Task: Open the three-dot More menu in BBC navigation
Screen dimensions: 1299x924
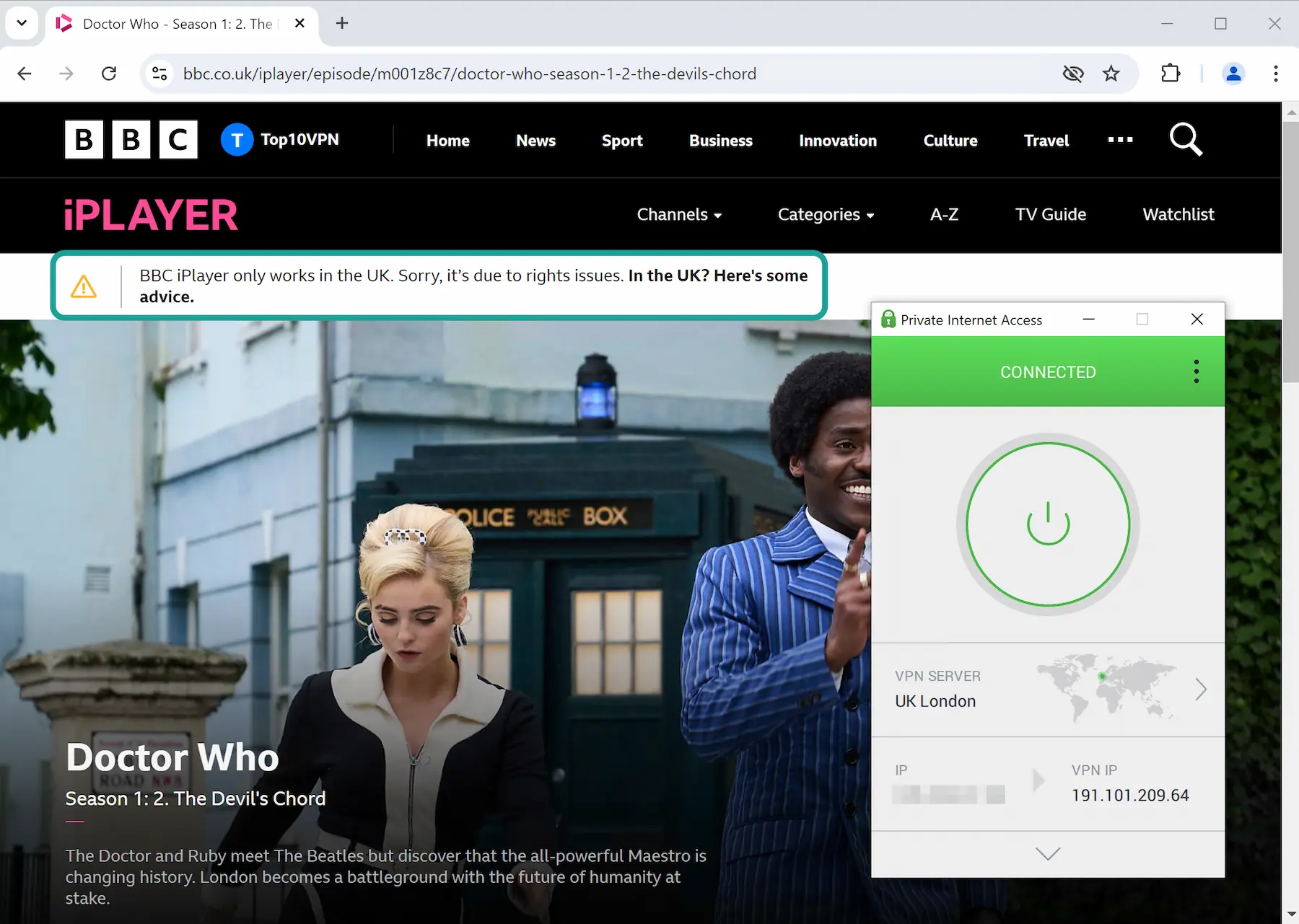Action: coord(1120,140)
